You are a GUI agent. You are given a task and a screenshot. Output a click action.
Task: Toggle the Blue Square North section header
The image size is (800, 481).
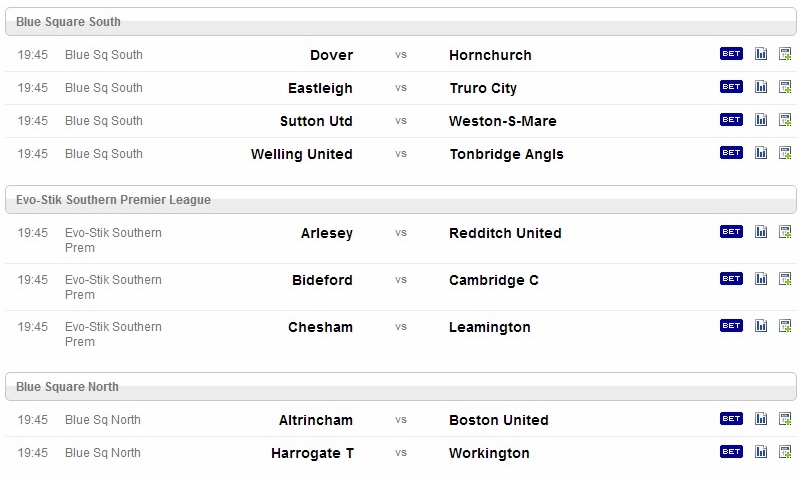coord(401,387)
